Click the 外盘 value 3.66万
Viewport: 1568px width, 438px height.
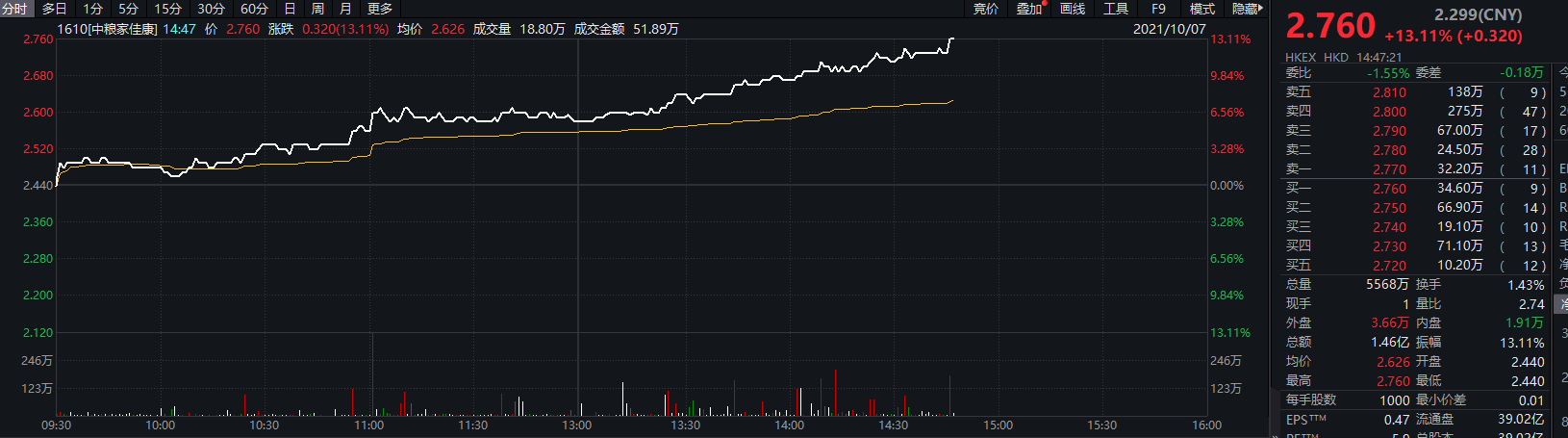coord(1390,323)
